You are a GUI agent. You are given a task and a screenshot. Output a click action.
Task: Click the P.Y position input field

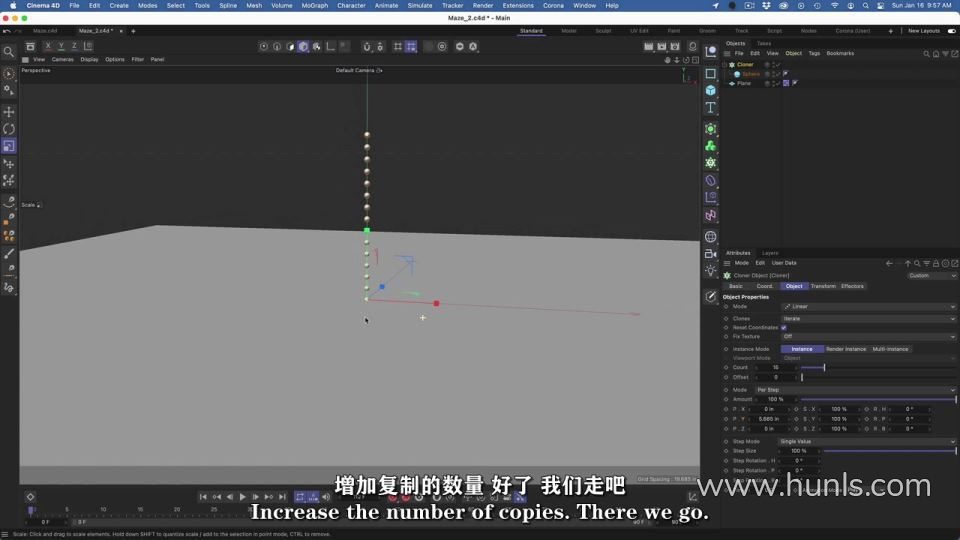pyautogui.click(x=769, y=419)
